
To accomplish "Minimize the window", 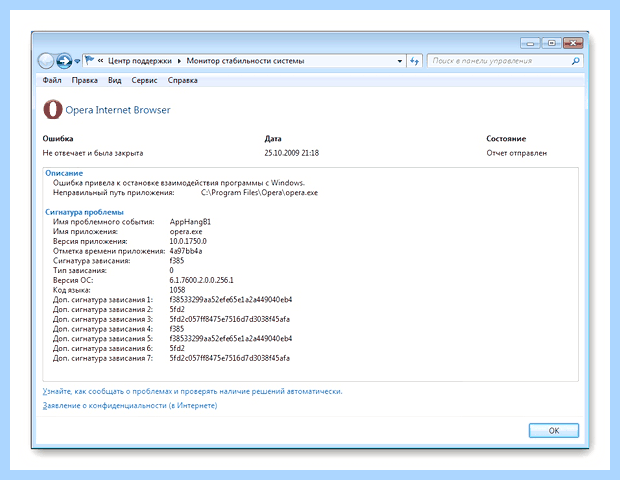I will [531, 43].
